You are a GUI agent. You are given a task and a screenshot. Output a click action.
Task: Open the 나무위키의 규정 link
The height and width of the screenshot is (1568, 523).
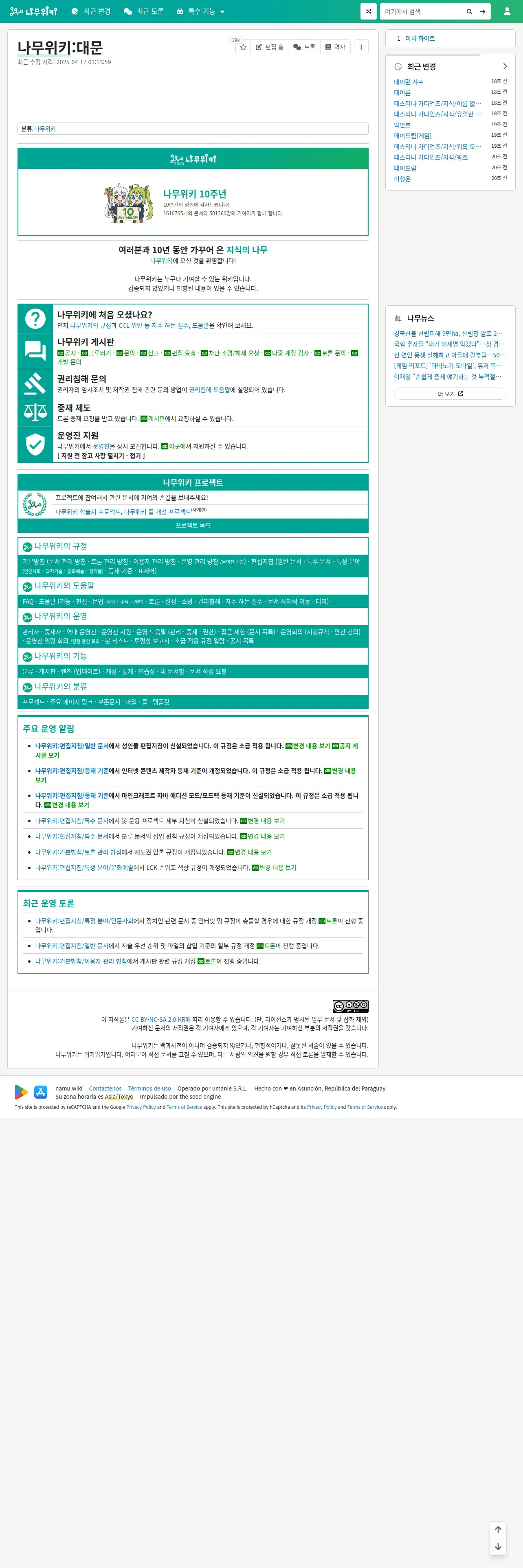click(x=91, y=326)
